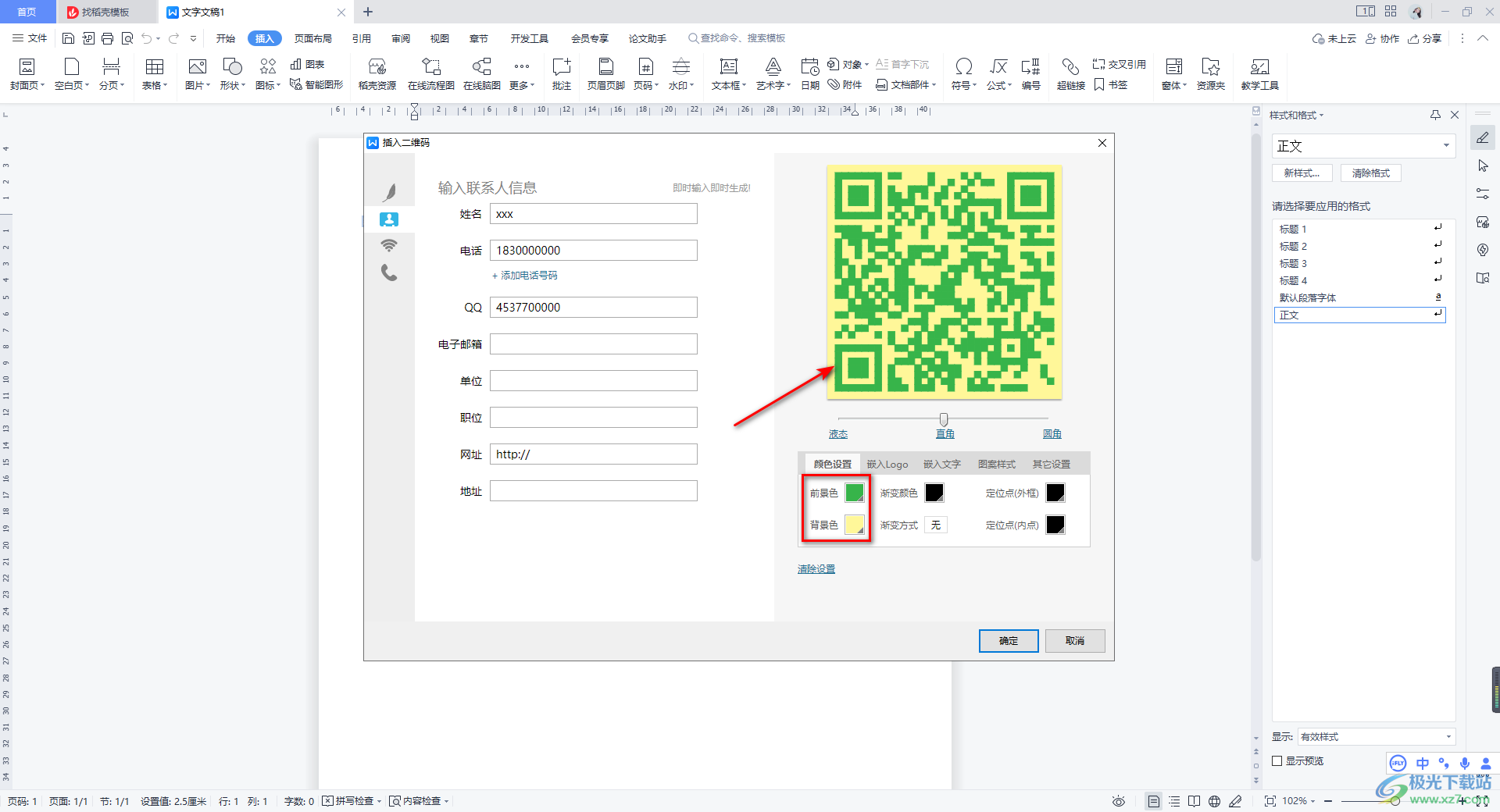Open the online mind map tool
Viewport: 1500px width, 812px height.
(x=482, y=74)
